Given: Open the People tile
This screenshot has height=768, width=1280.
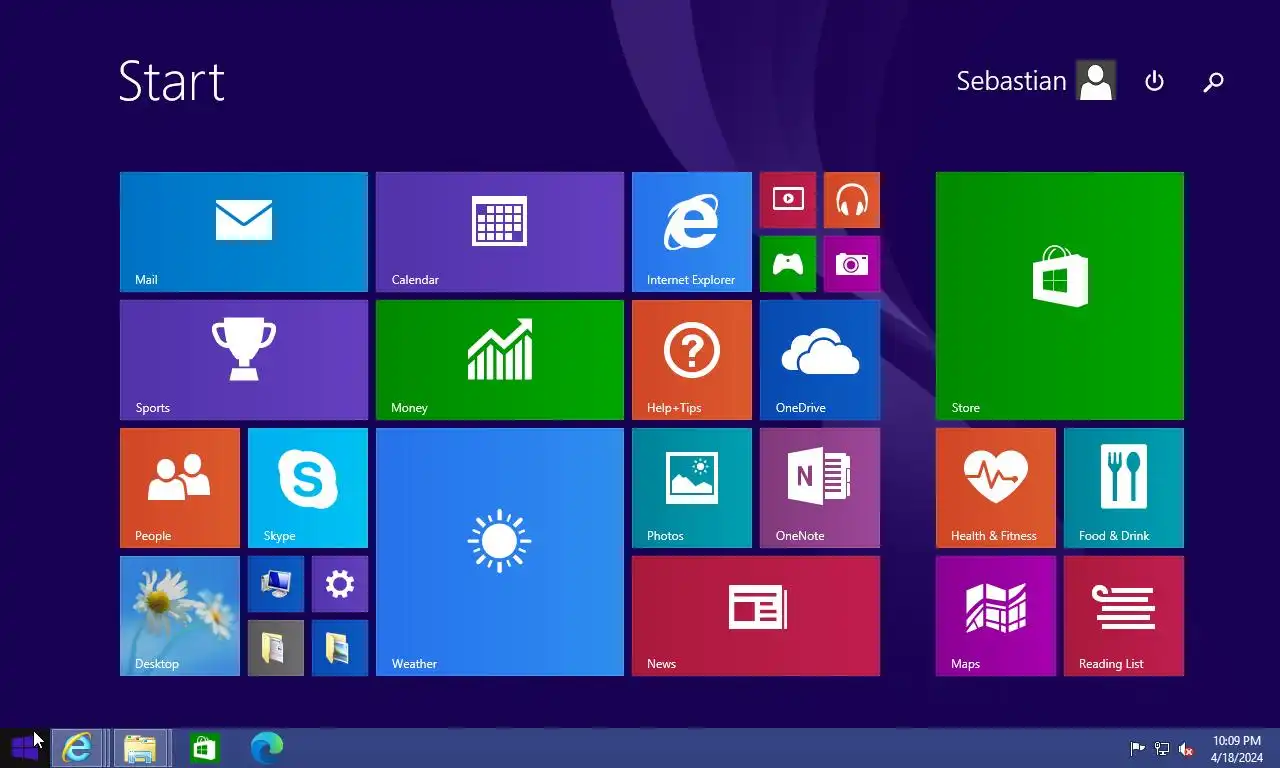Looking at the screenshot, I should [x=180, y=488].
